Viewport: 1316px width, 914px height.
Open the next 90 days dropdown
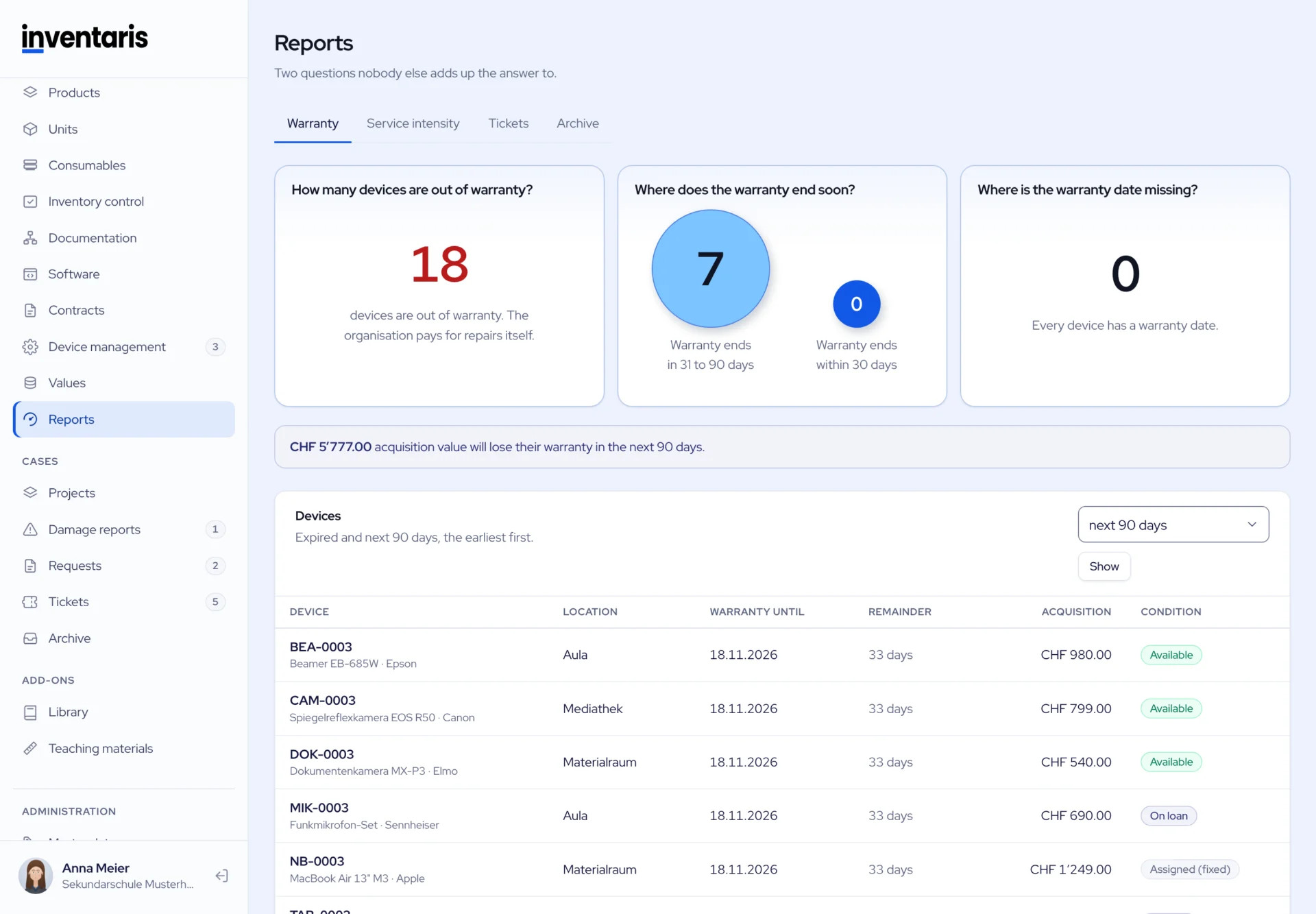tap(1173, 525)
